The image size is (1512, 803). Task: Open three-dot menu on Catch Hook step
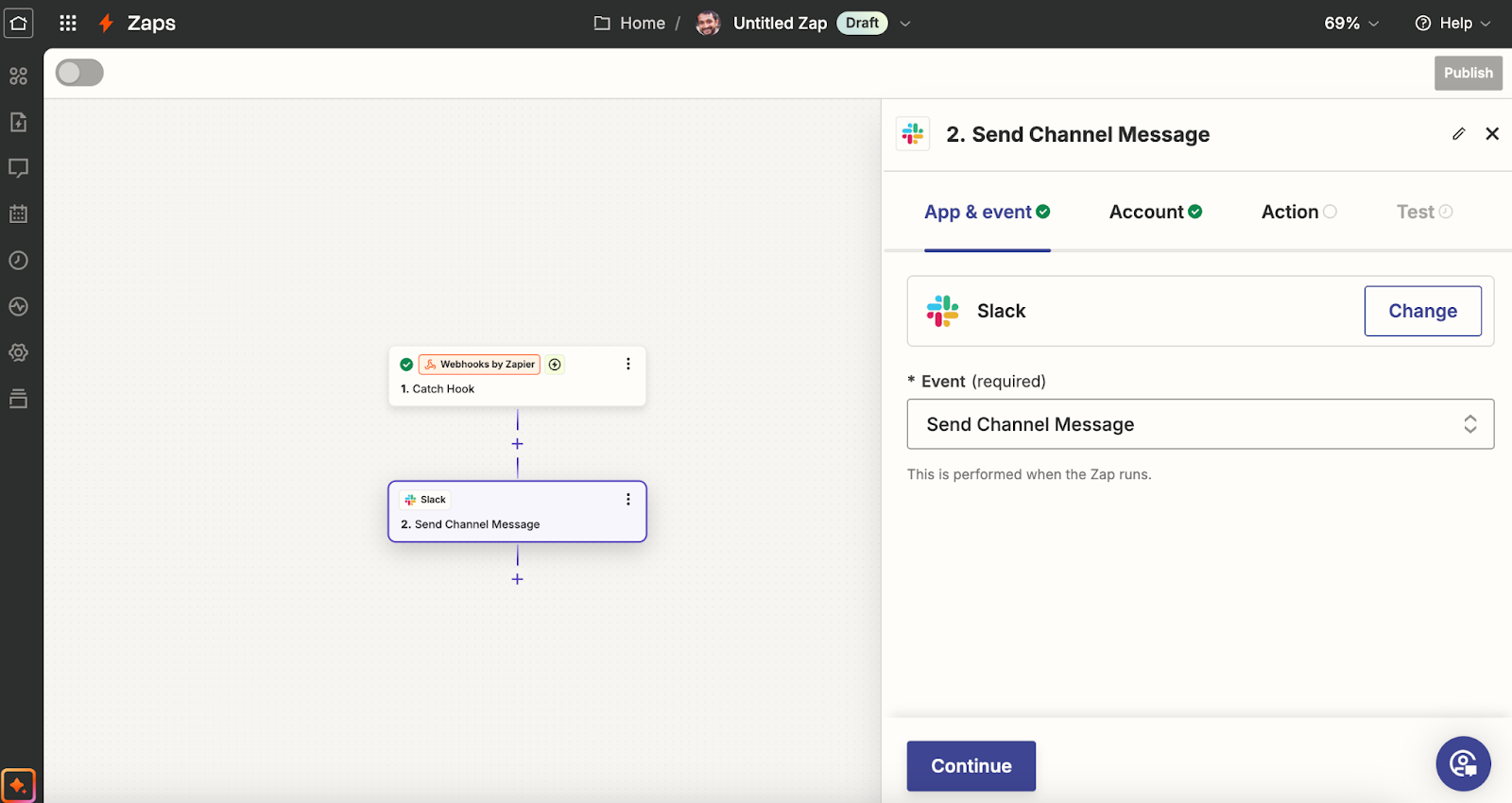628,364
